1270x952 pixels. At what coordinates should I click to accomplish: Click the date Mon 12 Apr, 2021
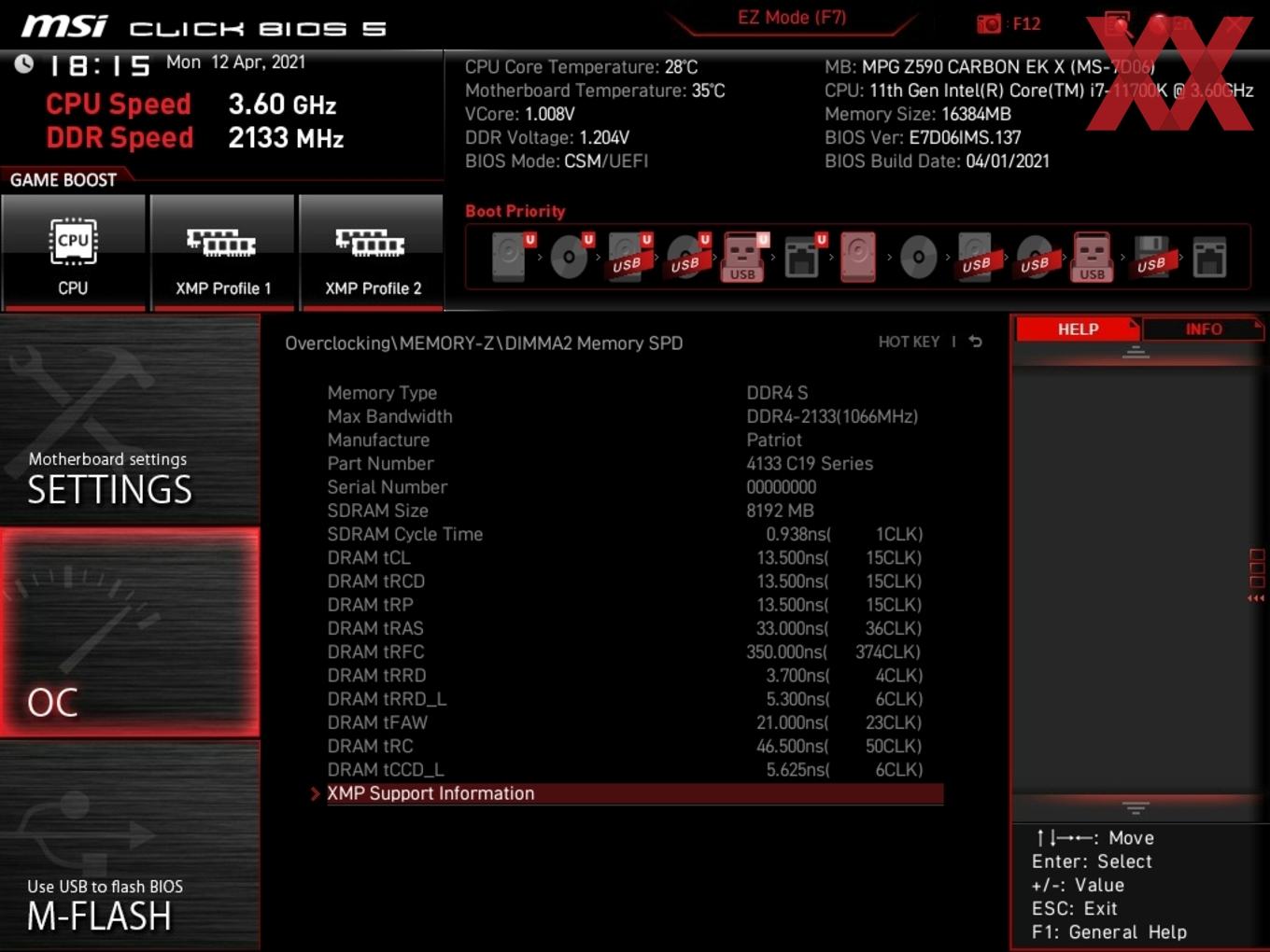[x=235, y=63]
